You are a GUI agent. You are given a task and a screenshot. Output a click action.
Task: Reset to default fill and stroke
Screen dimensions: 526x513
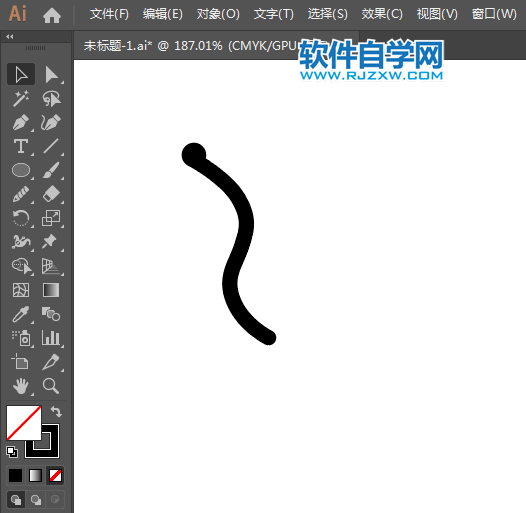(12, 452)
